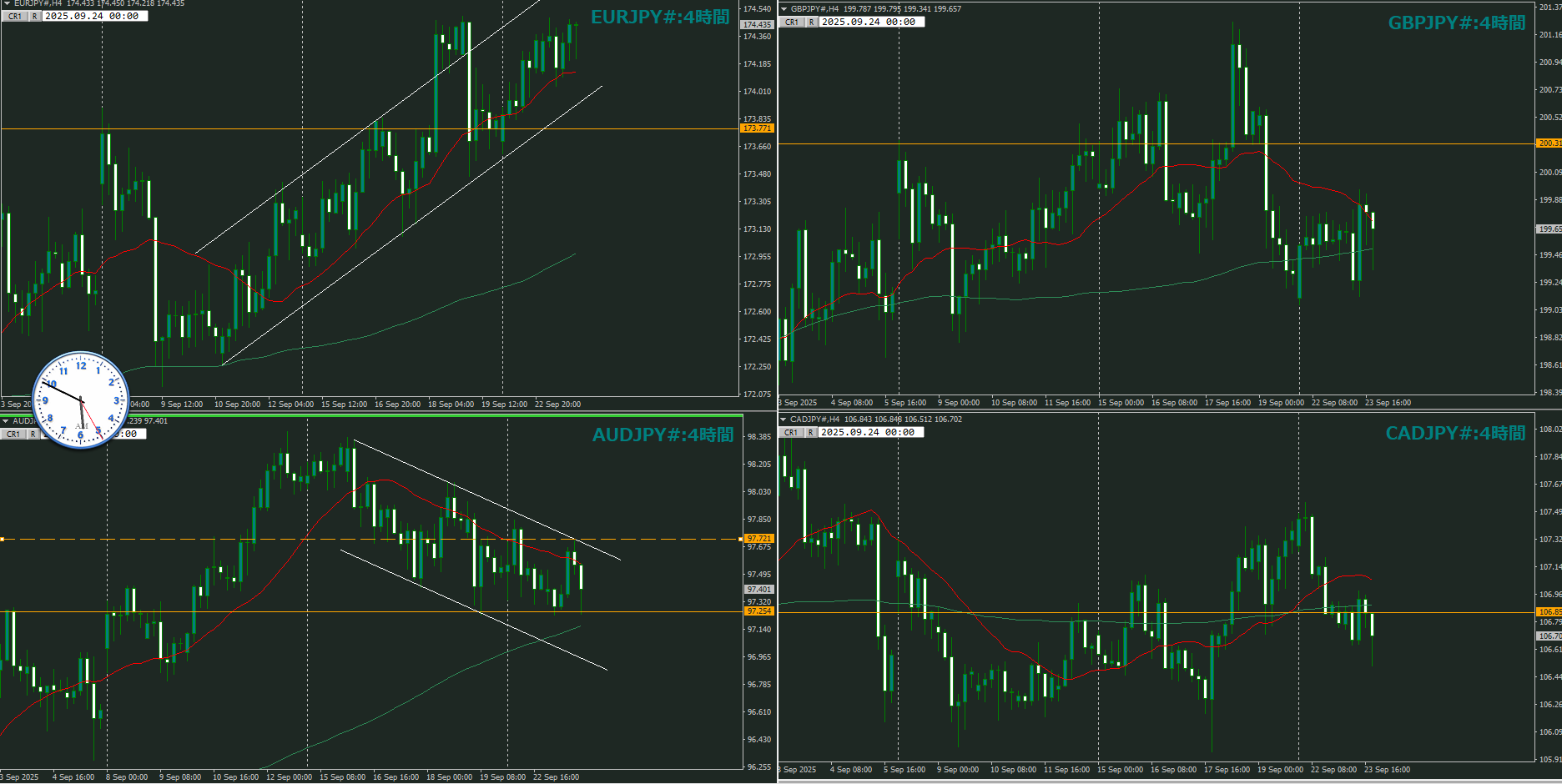1562x784 pixels.
Task: Click the date field on GBPJPY chart
Action: pos(870,22)
